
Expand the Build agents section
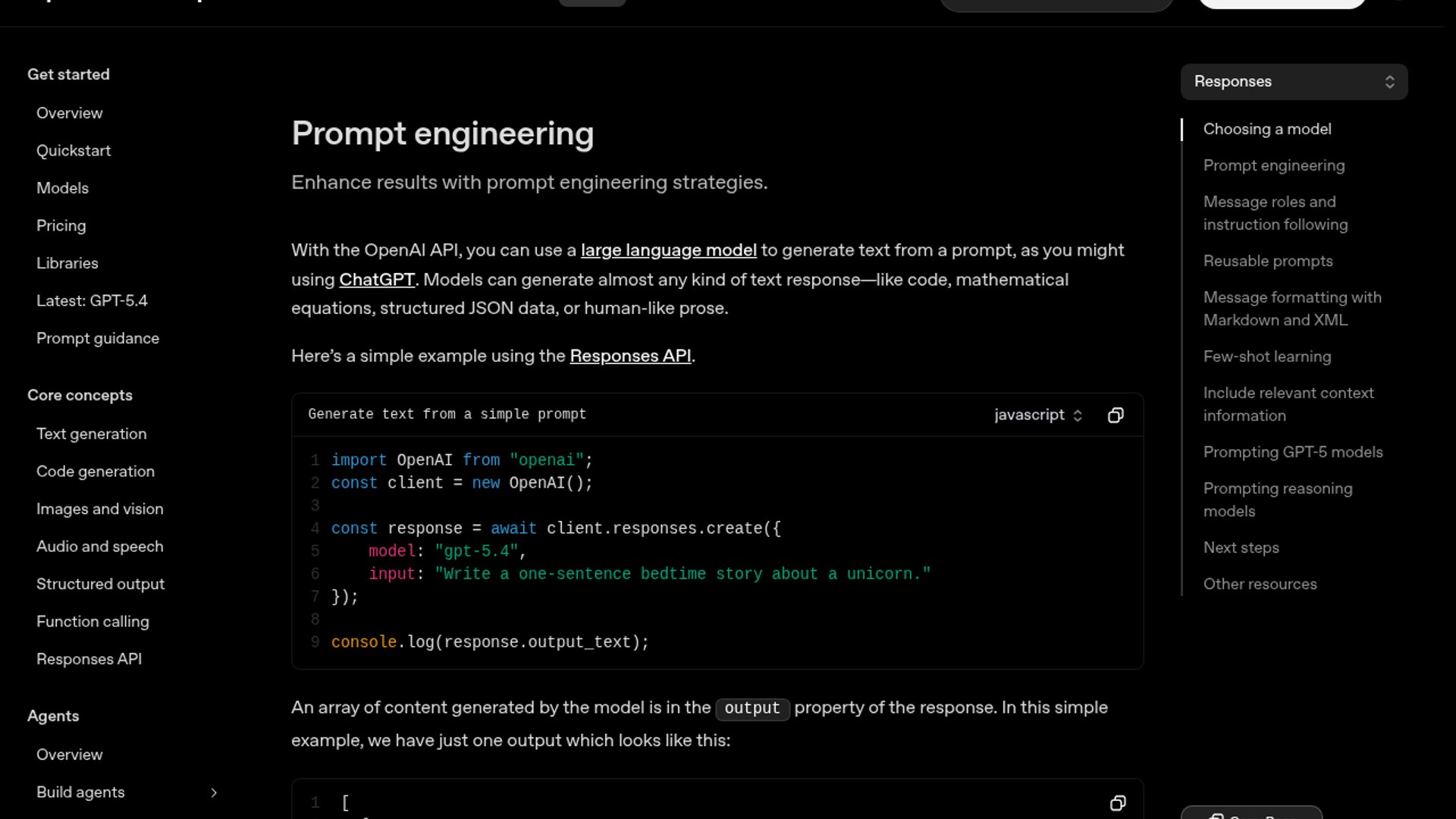pyautogui.click(x=213, y=792)
